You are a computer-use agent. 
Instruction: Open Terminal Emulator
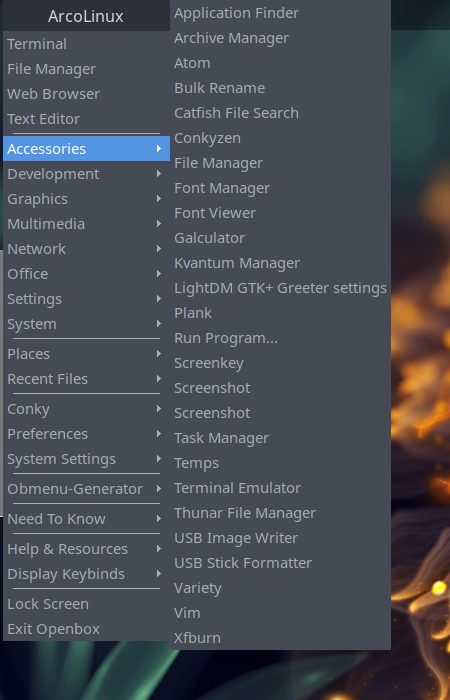[280, 488]
